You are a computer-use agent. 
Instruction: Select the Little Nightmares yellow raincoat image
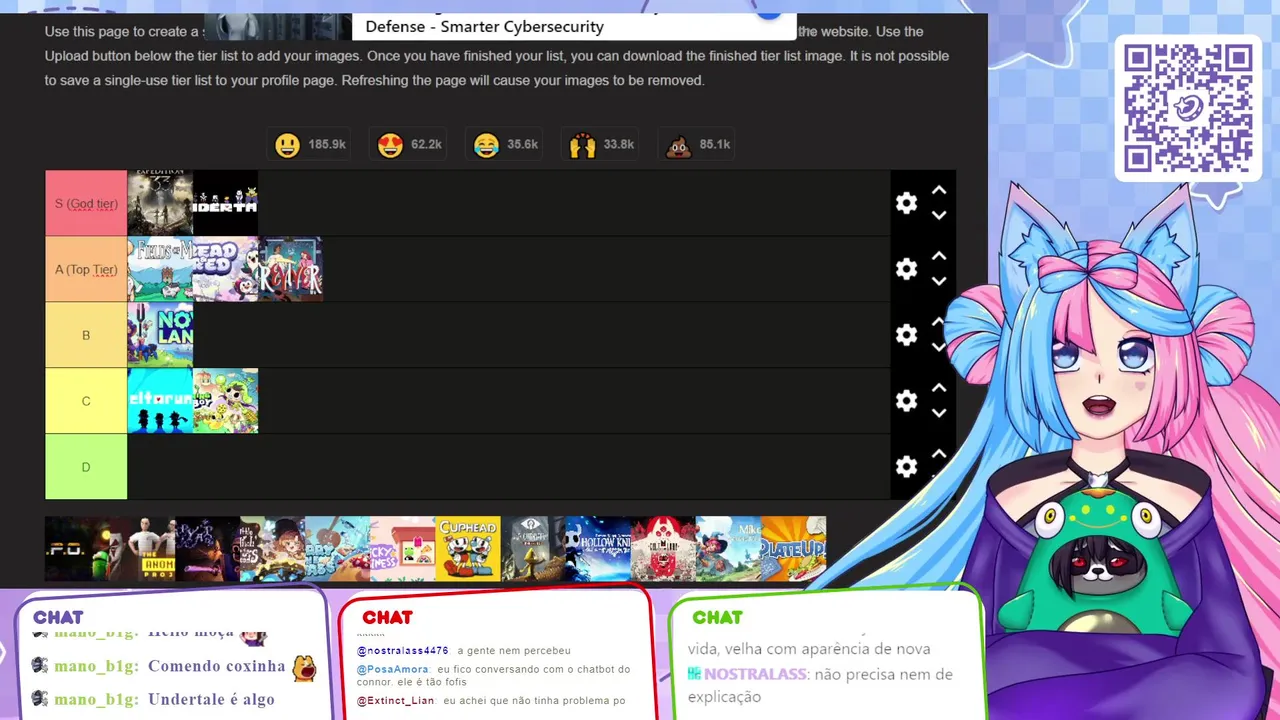pos(533,549)
